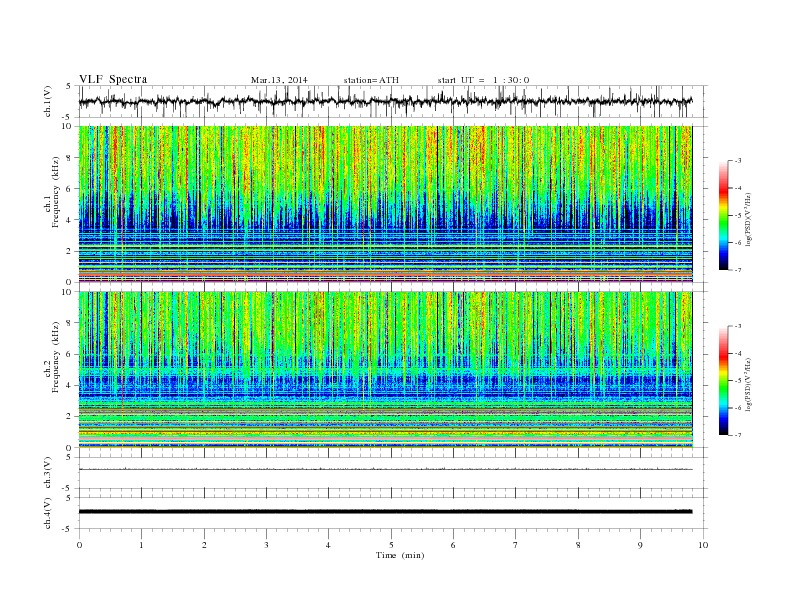
Task: Click the "-7" tick on ch.2 color bar
Action: pyautogui.click(x=737, y=435)
